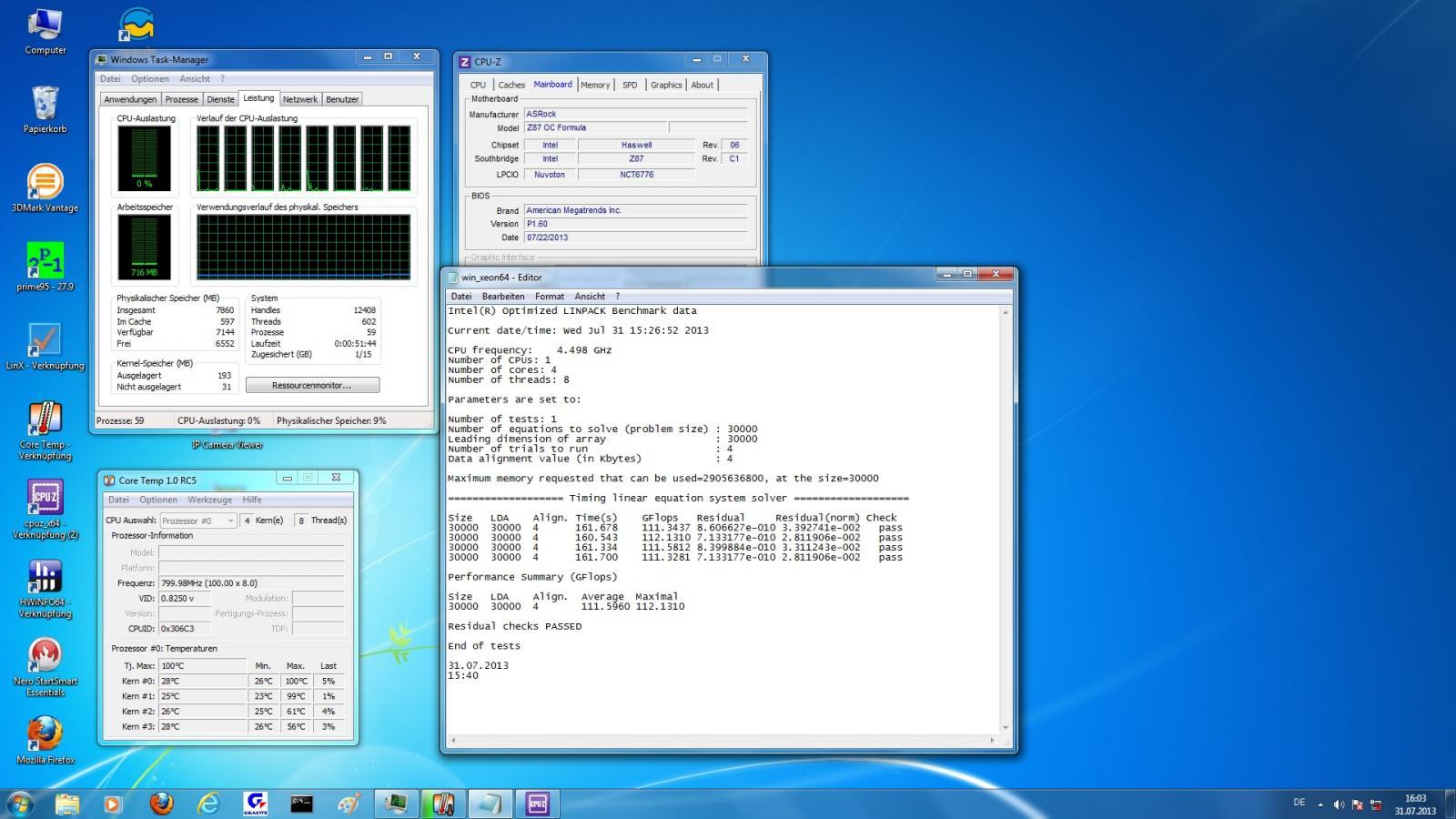Open Hilfe menu in Core Temp
Viewport: 1456px width, 819px height.
pyautogui.click(x=252, y=500)
